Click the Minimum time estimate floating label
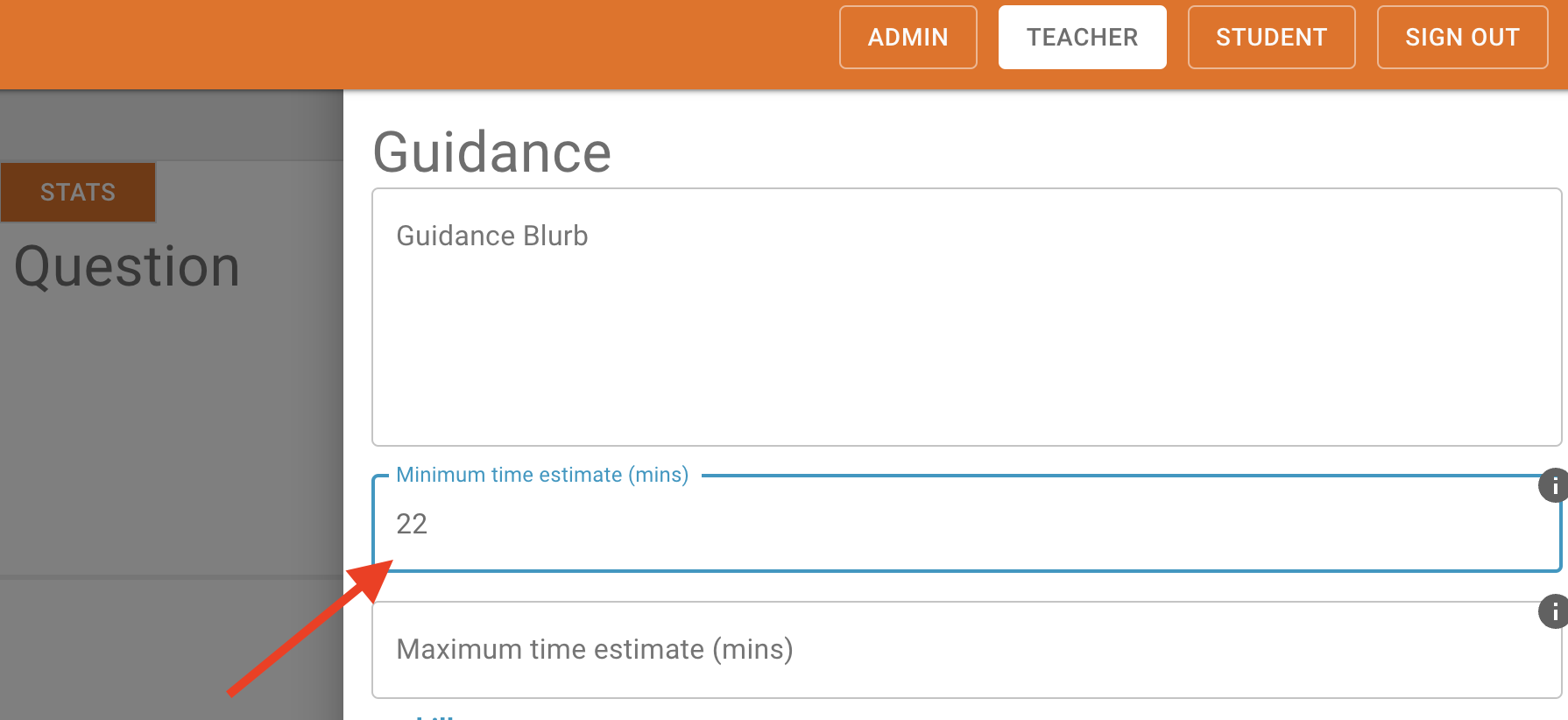1568x720 pixels. tap(542, 474)
